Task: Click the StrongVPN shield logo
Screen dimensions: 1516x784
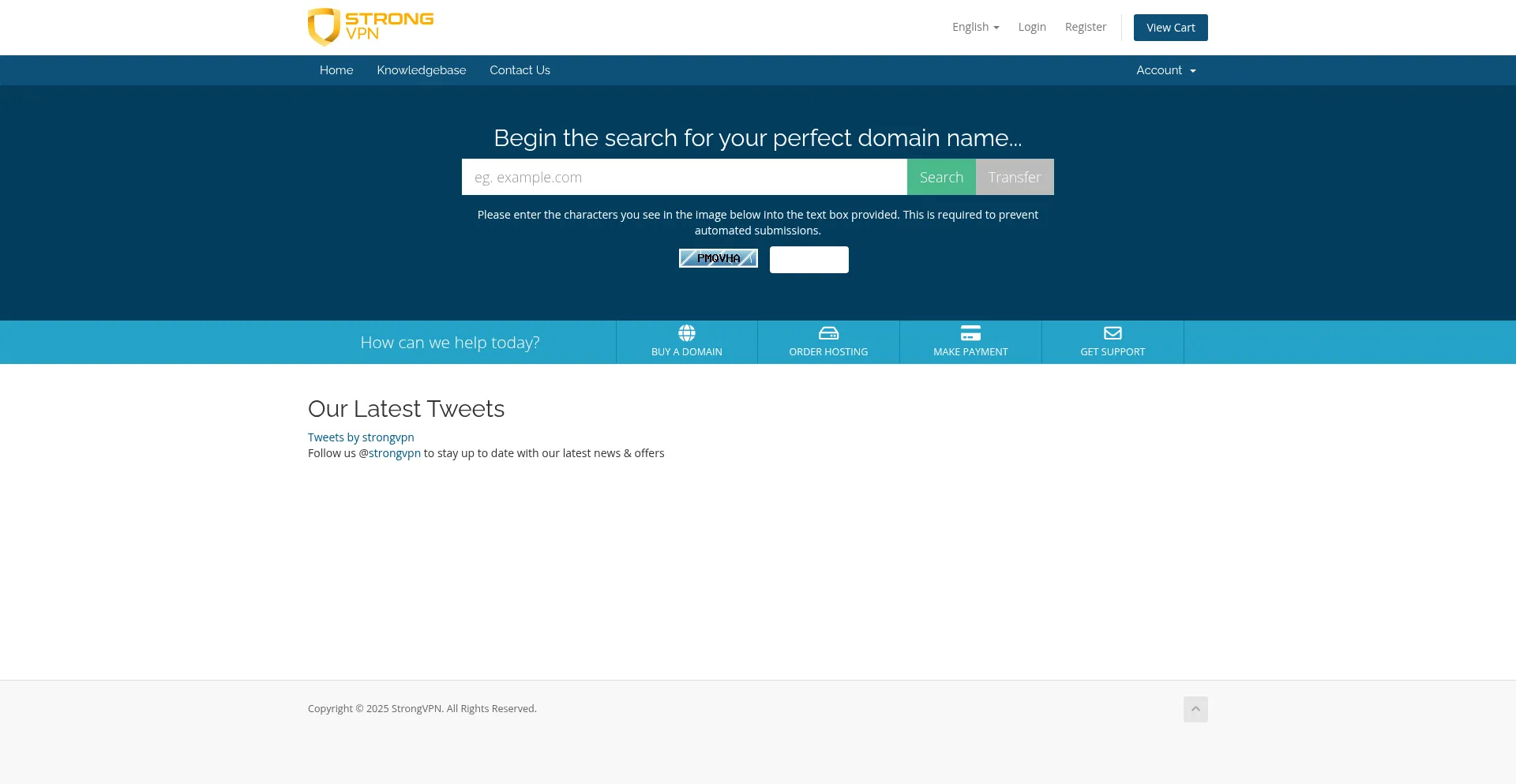Action: point(325,27)
